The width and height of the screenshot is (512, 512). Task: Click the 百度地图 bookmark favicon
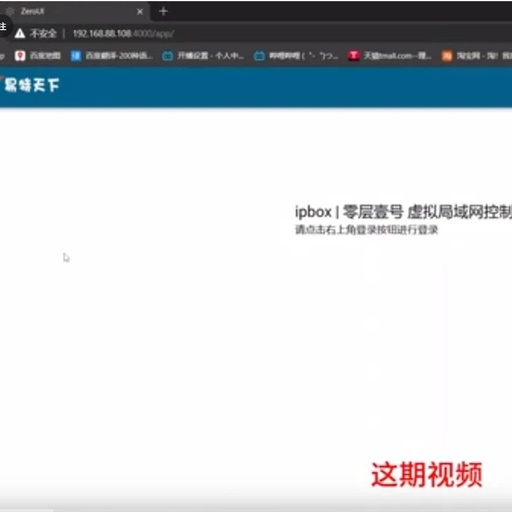pos(20,56)
